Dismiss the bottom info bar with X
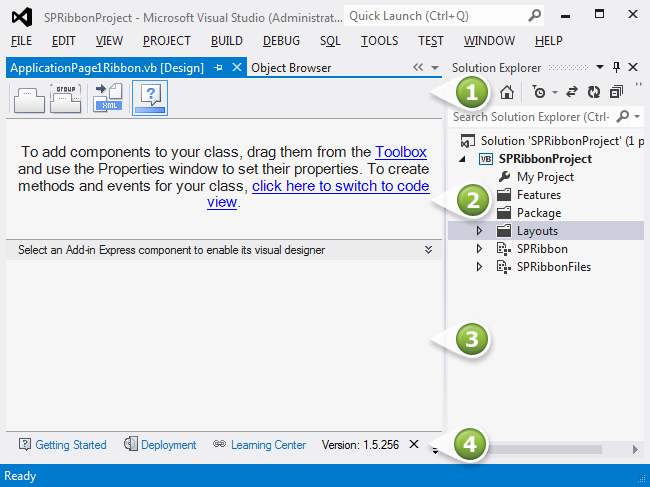This screenshot has height=487, width=650. pos(414,444)
